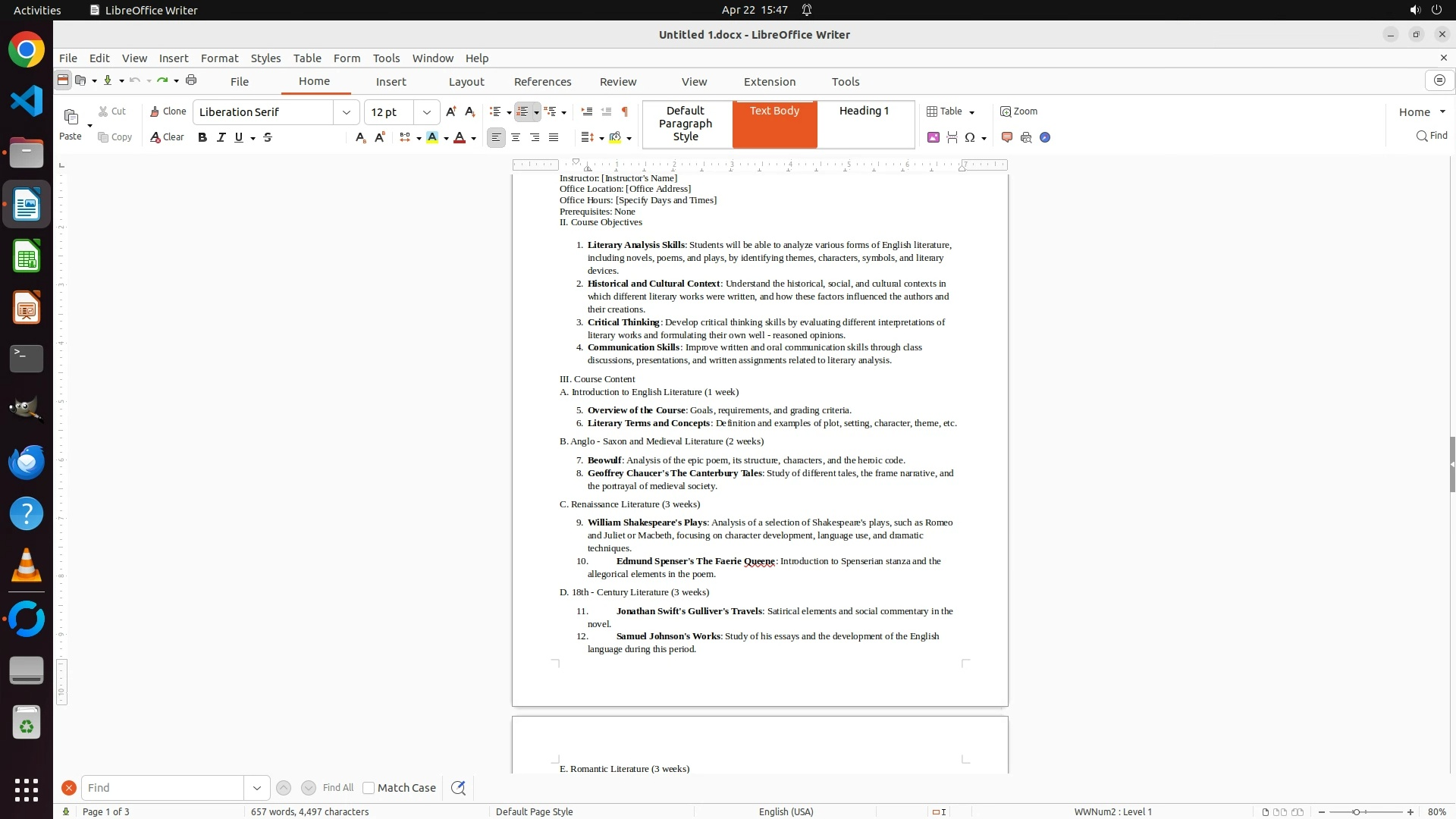Open the Format menu

219,58
